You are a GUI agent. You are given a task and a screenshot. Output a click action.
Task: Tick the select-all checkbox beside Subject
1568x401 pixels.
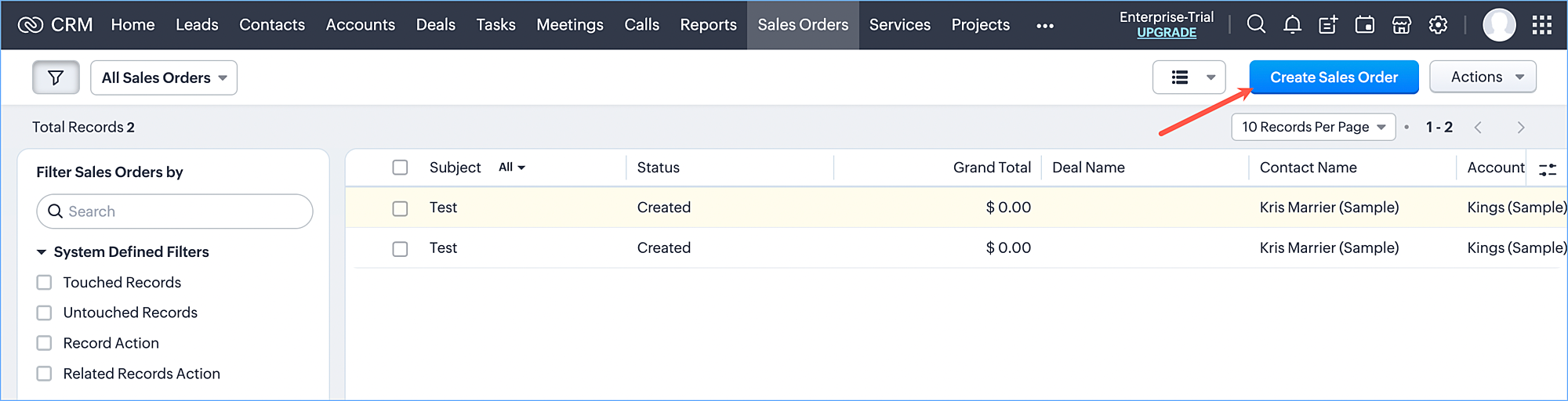pyautogui.click(x=400, y=168)
